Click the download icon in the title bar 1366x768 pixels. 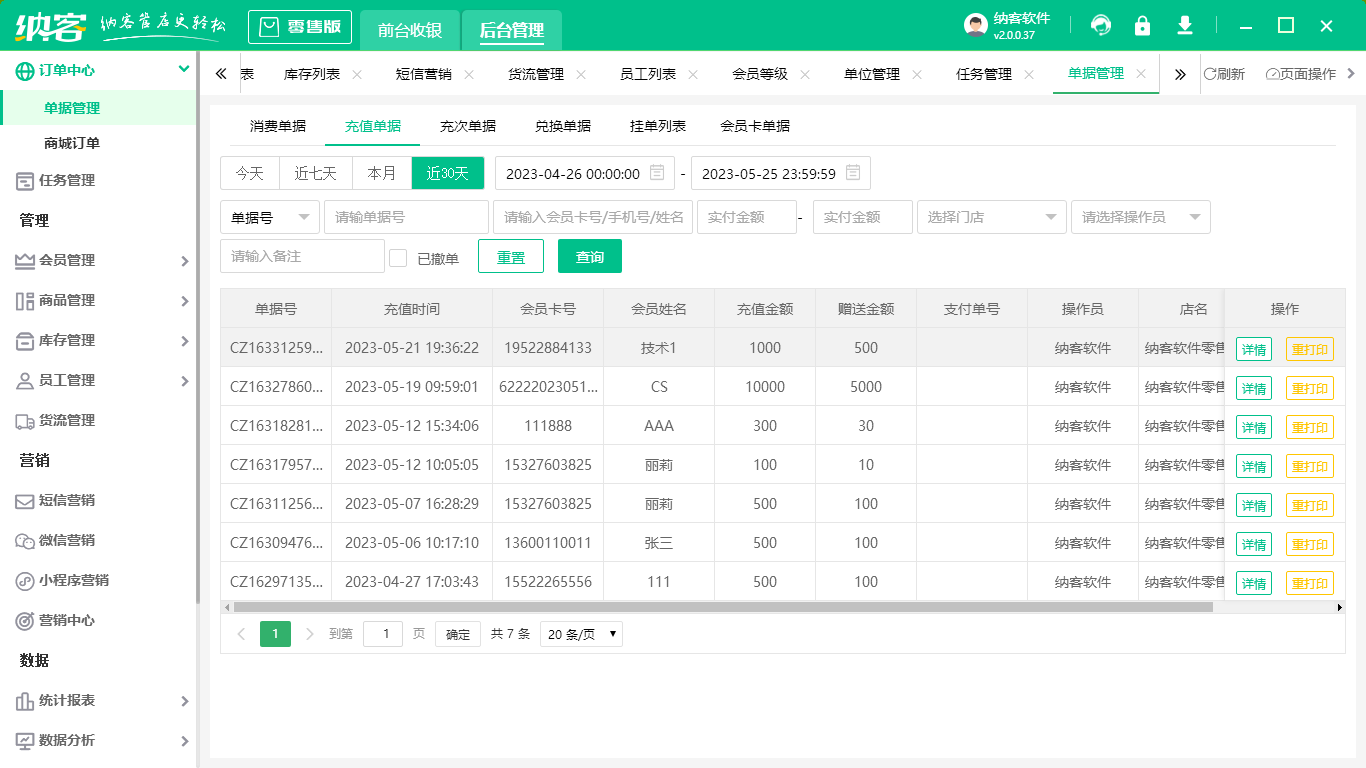(1184, 25)
